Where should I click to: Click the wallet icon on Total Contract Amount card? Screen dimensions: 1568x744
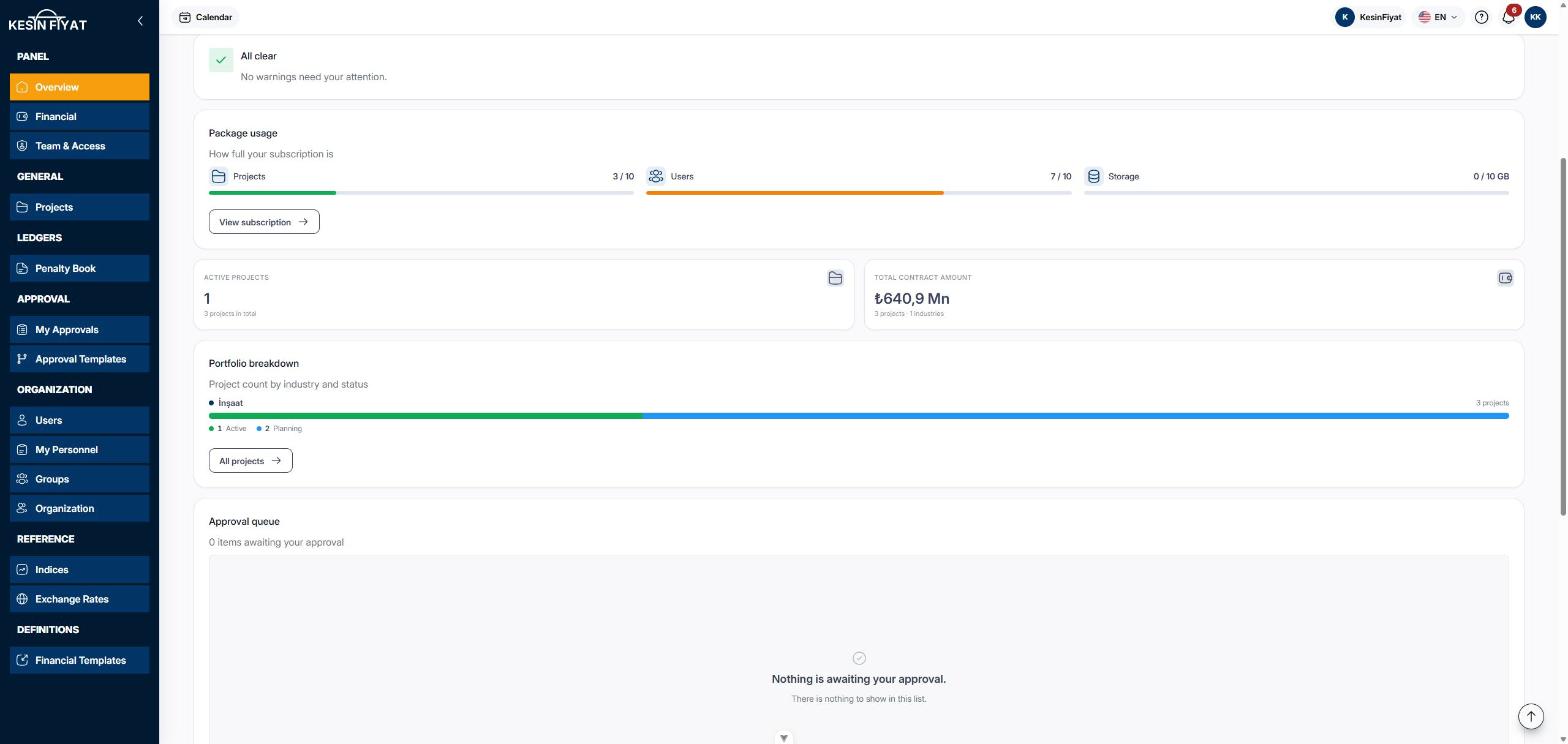point(1505,278)
